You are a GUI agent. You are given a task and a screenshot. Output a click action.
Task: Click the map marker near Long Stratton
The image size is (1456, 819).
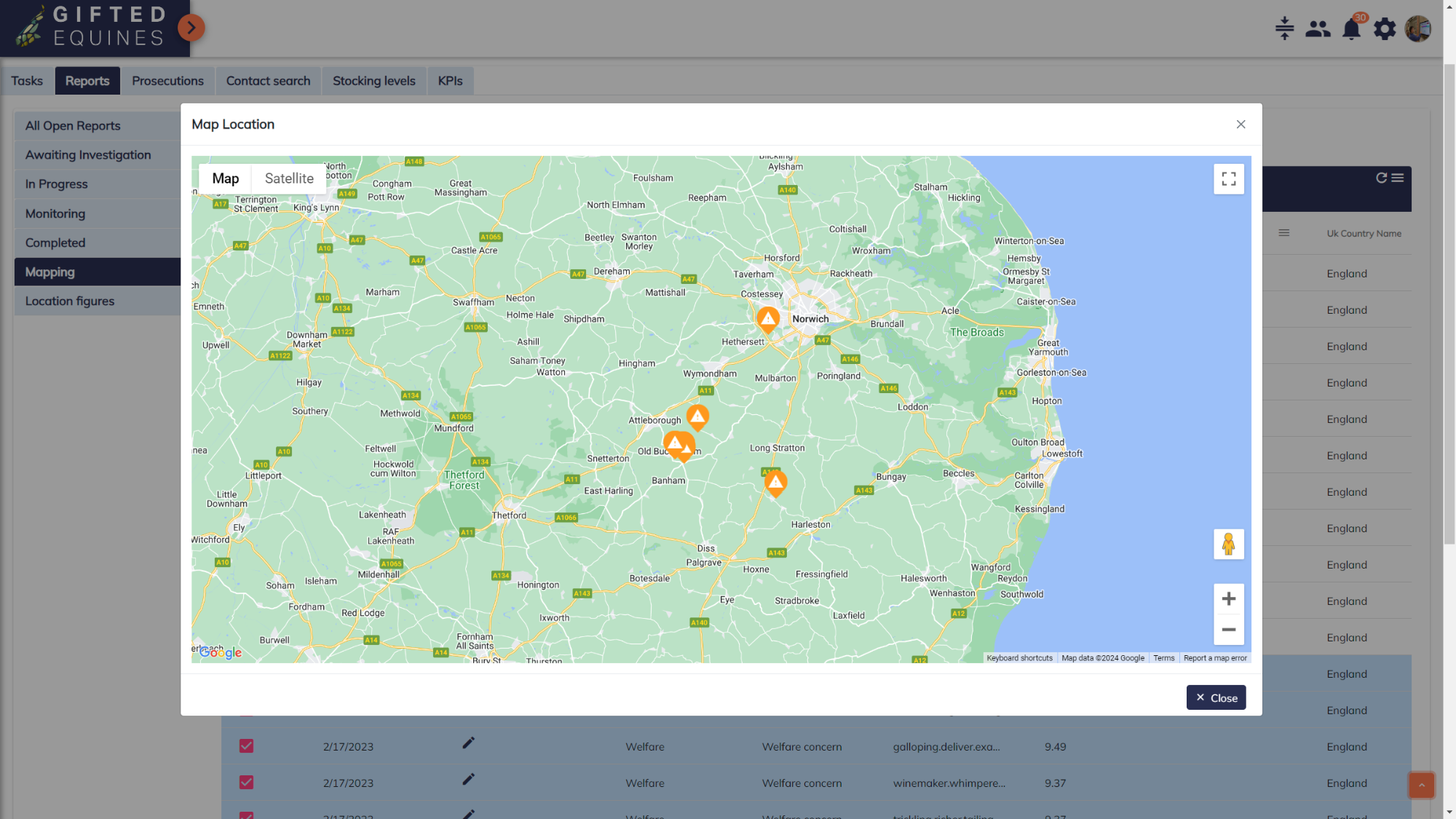coord(776,483)
